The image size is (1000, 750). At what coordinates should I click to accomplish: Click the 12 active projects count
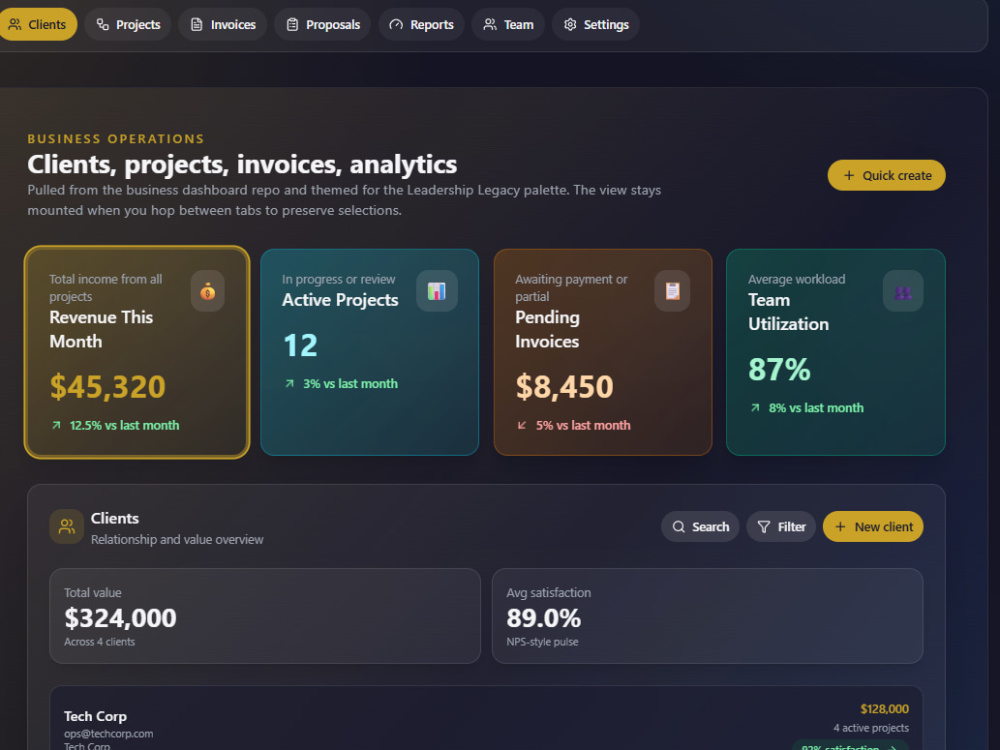[300, 345]
